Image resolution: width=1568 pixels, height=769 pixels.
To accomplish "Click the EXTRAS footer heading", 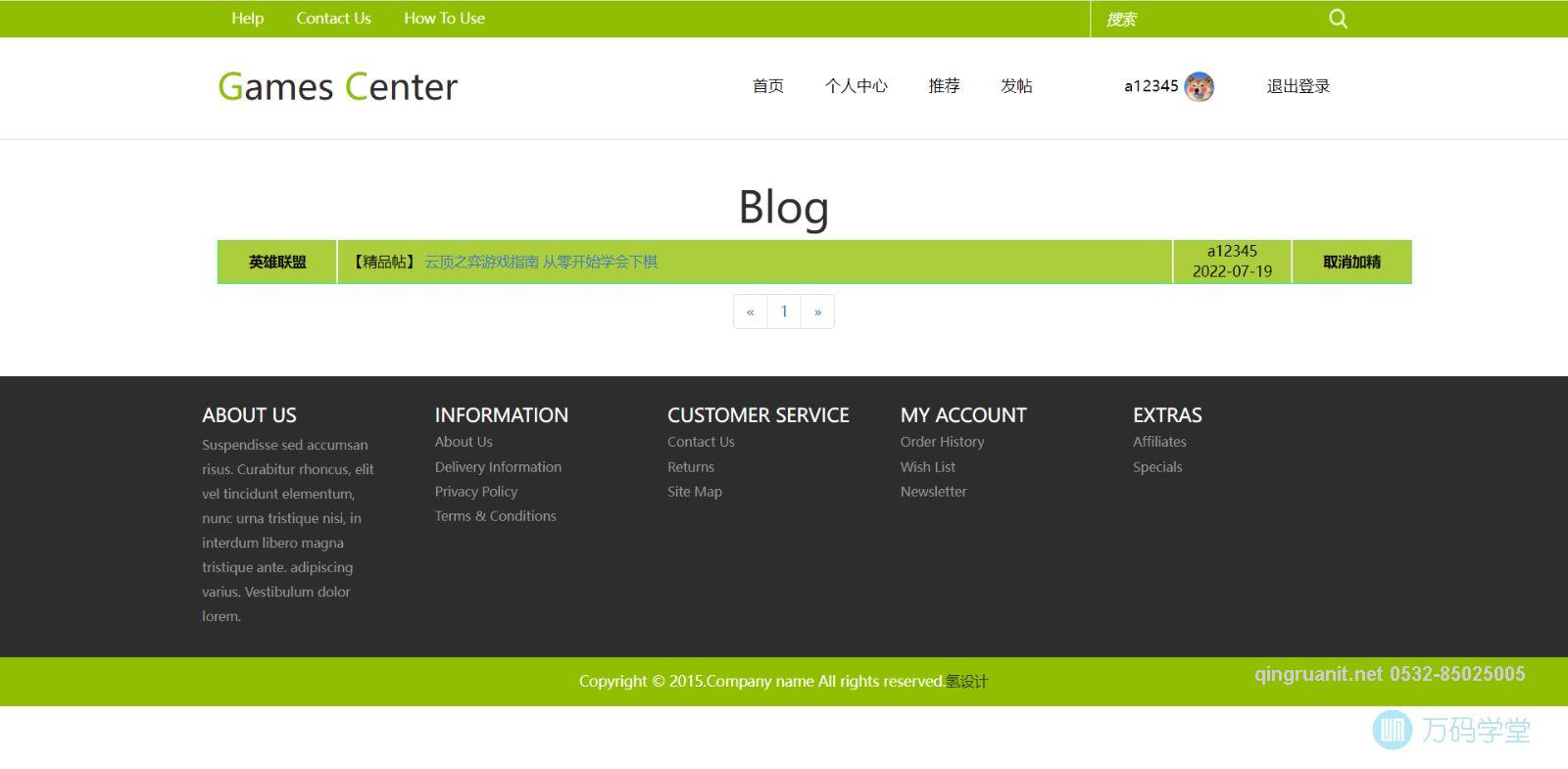I will pos(1167,415).
